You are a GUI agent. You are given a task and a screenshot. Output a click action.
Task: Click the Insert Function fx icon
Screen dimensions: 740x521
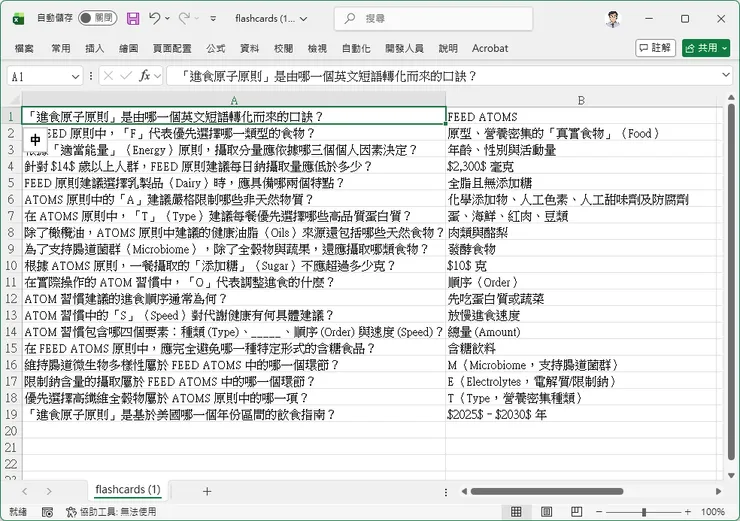tap(144, 76)
